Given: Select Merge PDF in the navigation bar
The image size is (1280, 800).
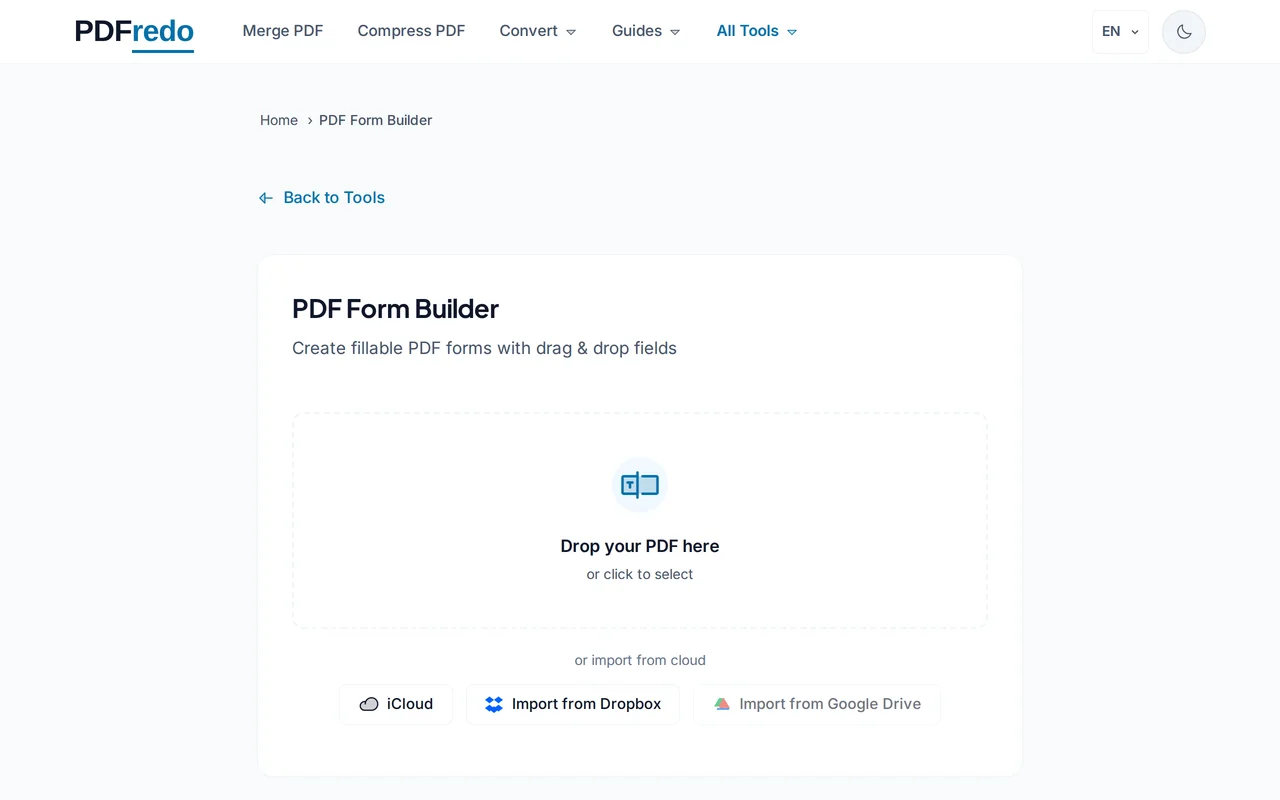Looking at the screenshot, I should pos(283,31).
